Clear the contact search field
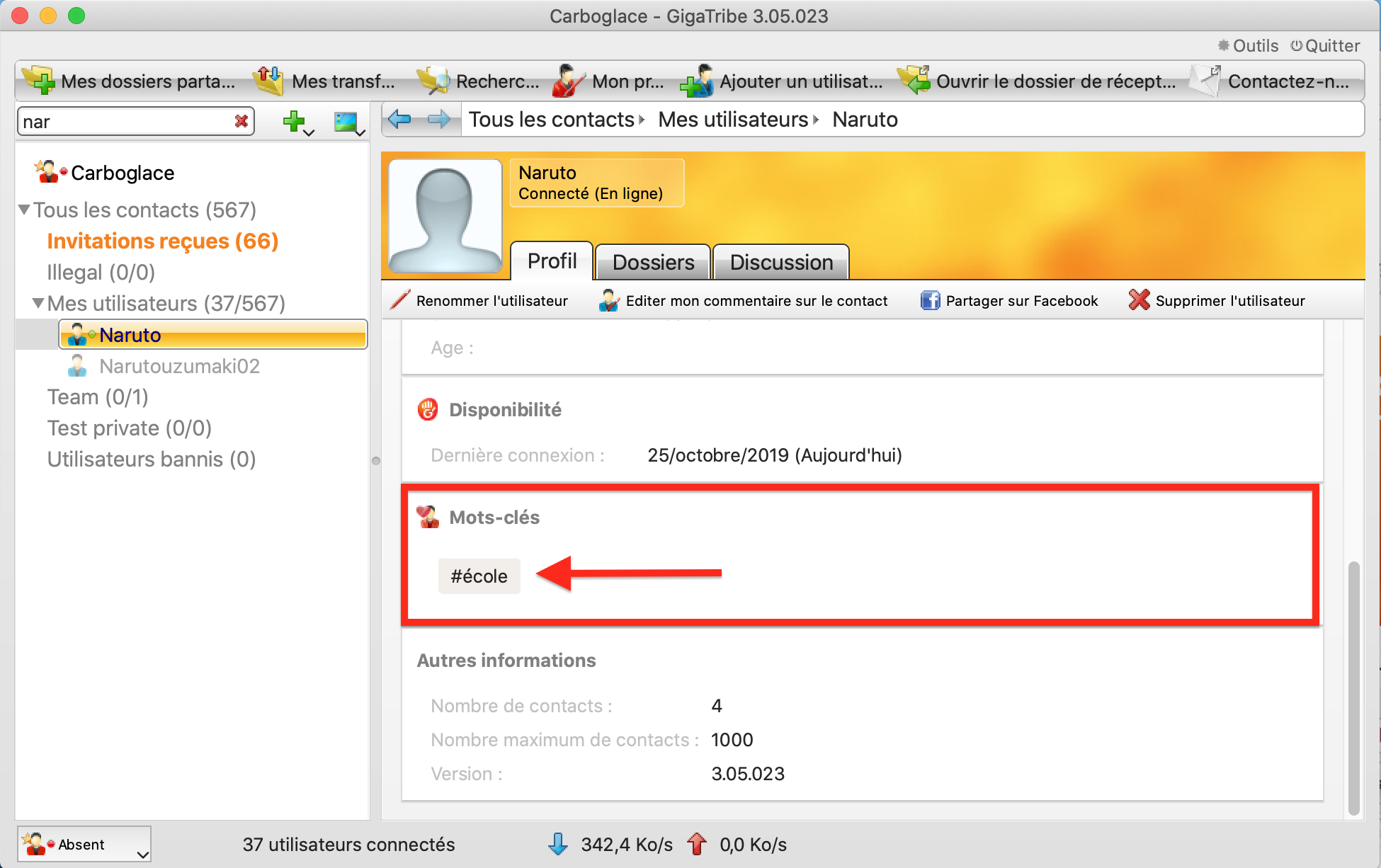1381x868 pixels. tap(241, 121)
